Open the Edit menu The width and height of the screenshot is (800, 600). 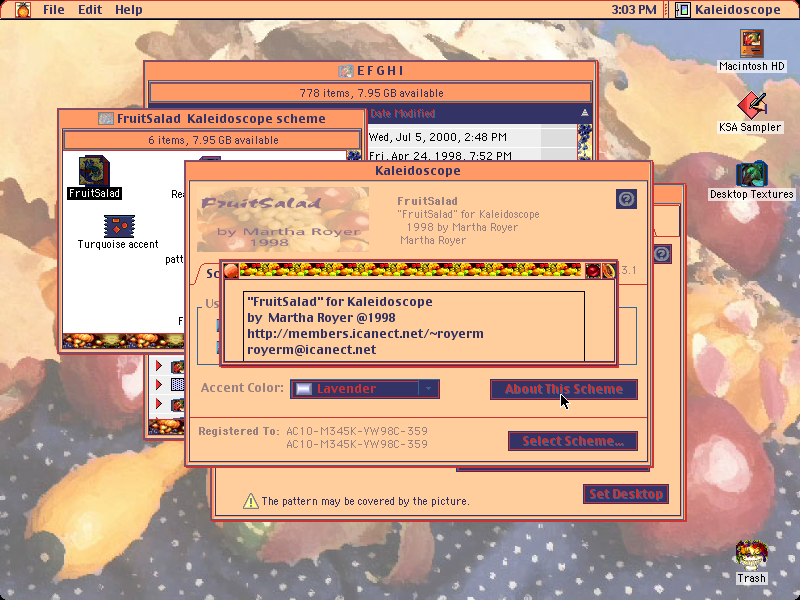point(90,10)
